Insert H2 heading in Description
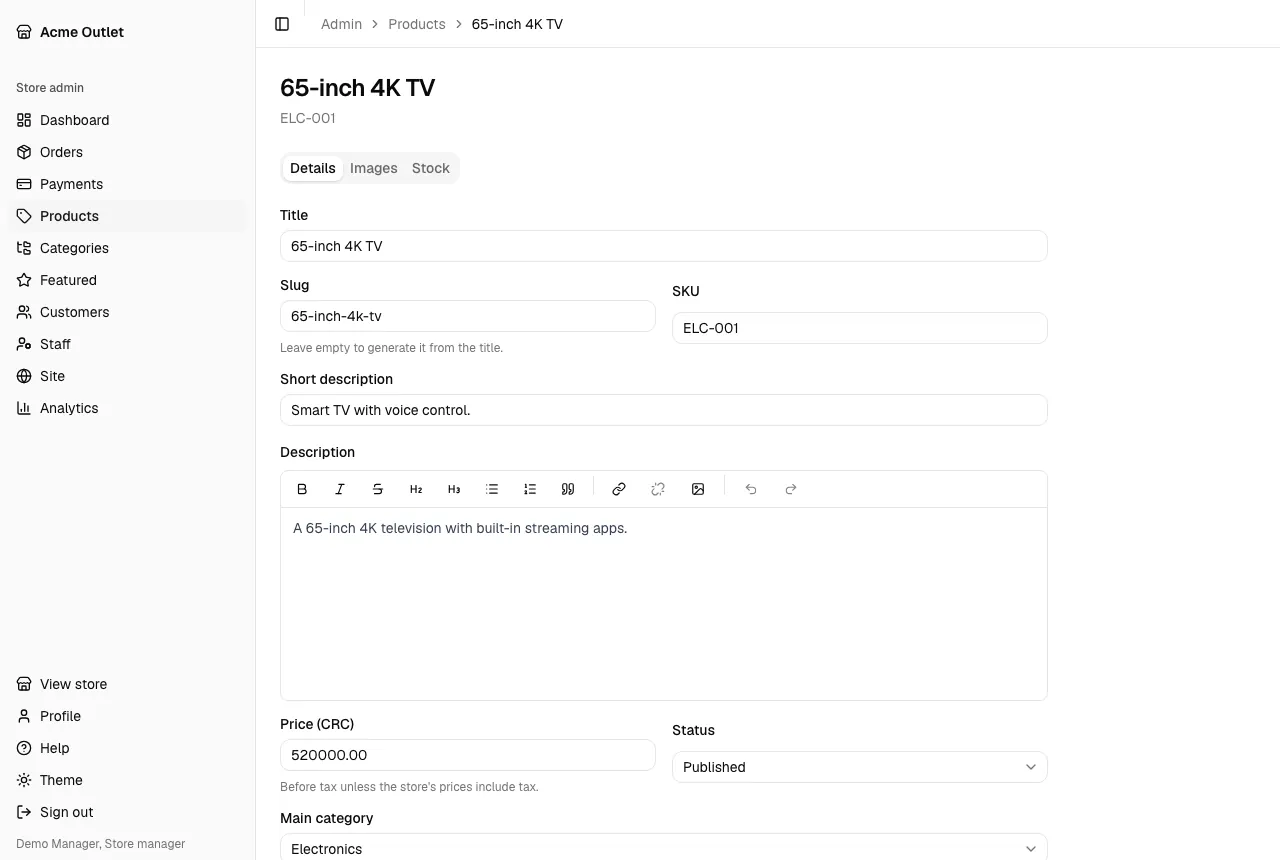 pos(416,489)
